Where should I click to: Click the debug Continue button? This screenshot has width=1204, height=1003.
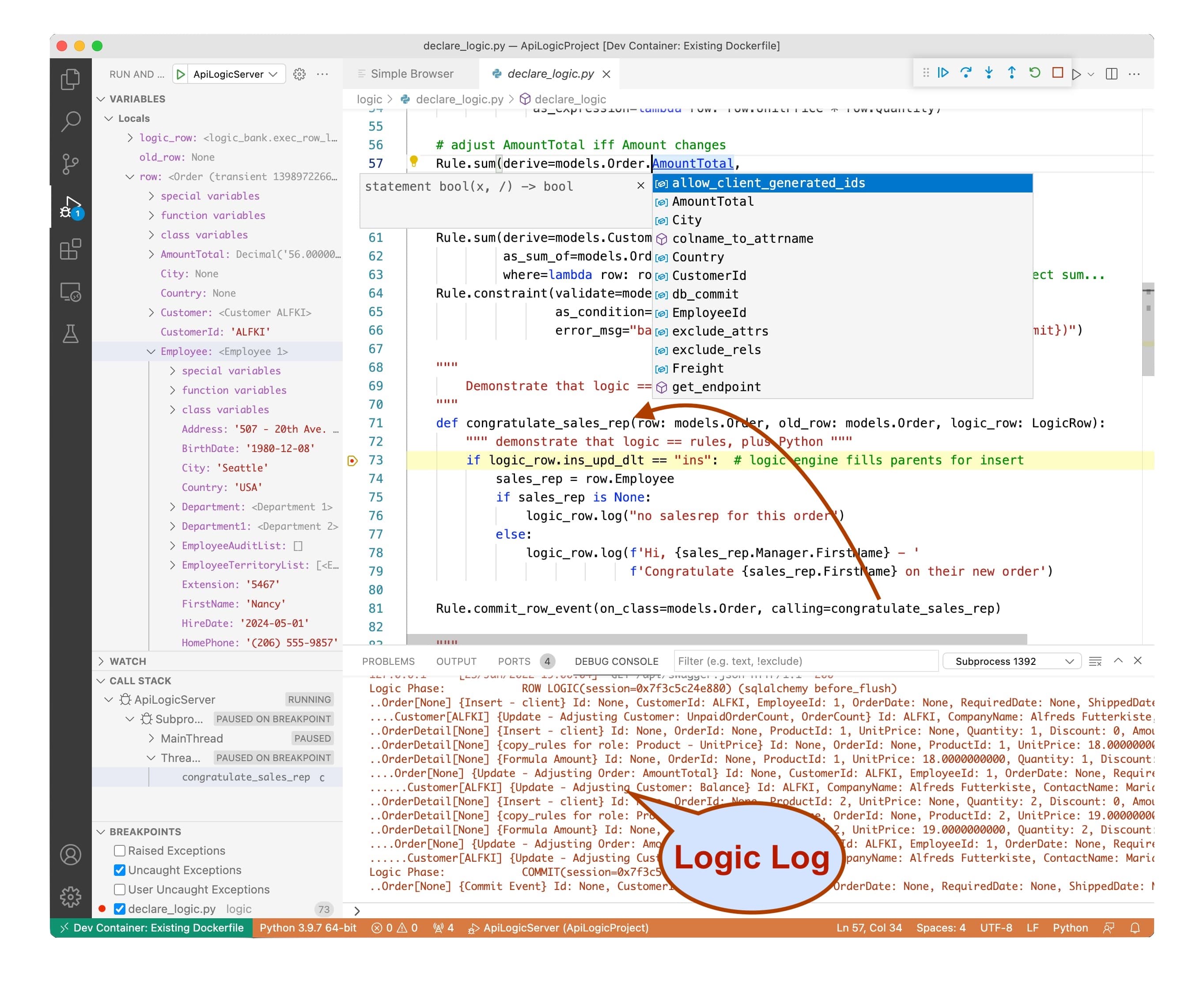click(943, 73)
